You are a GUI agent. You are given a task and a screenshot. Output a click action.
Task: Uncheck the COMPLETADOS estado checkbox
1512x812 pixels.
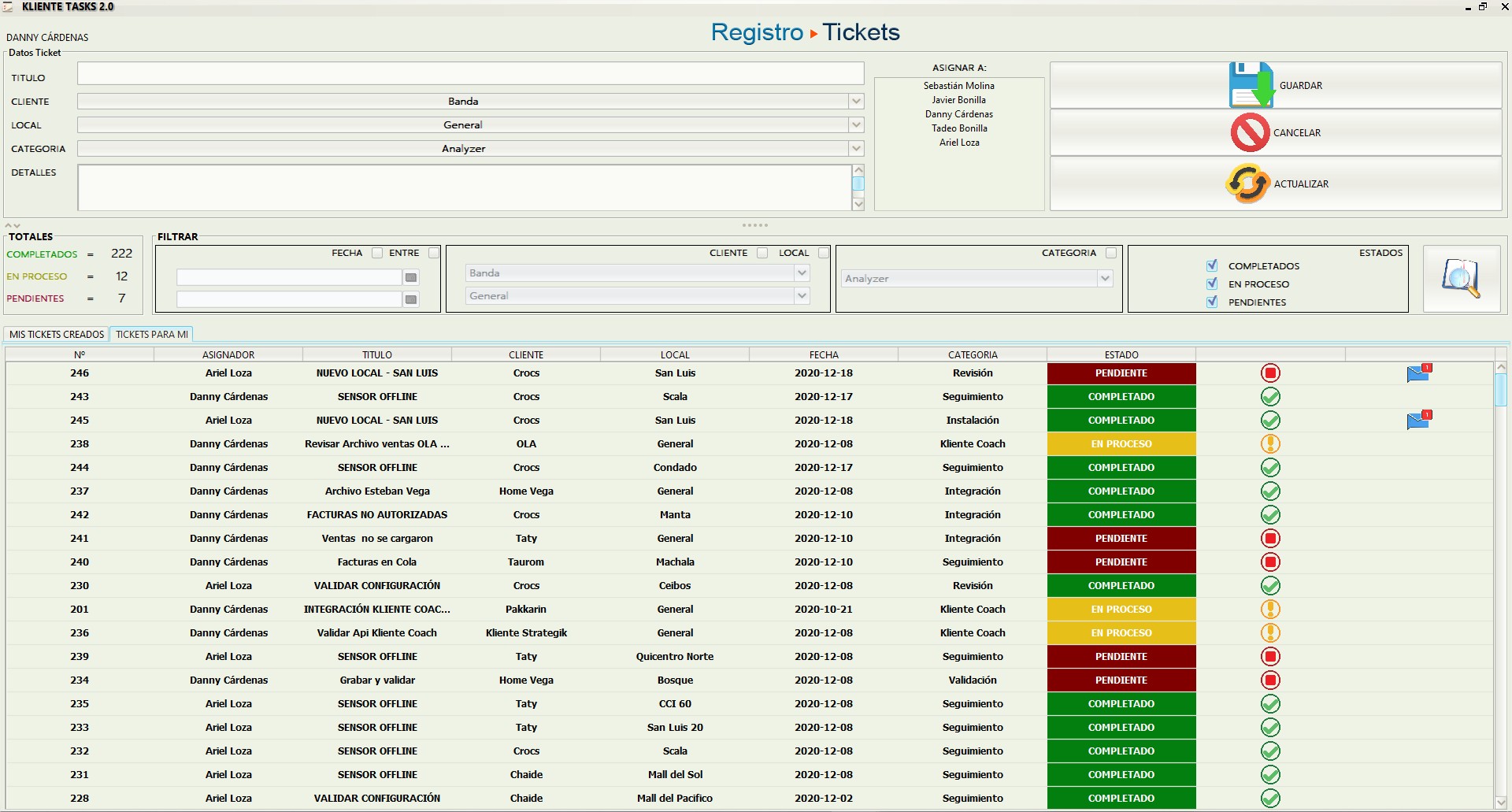1210,265
